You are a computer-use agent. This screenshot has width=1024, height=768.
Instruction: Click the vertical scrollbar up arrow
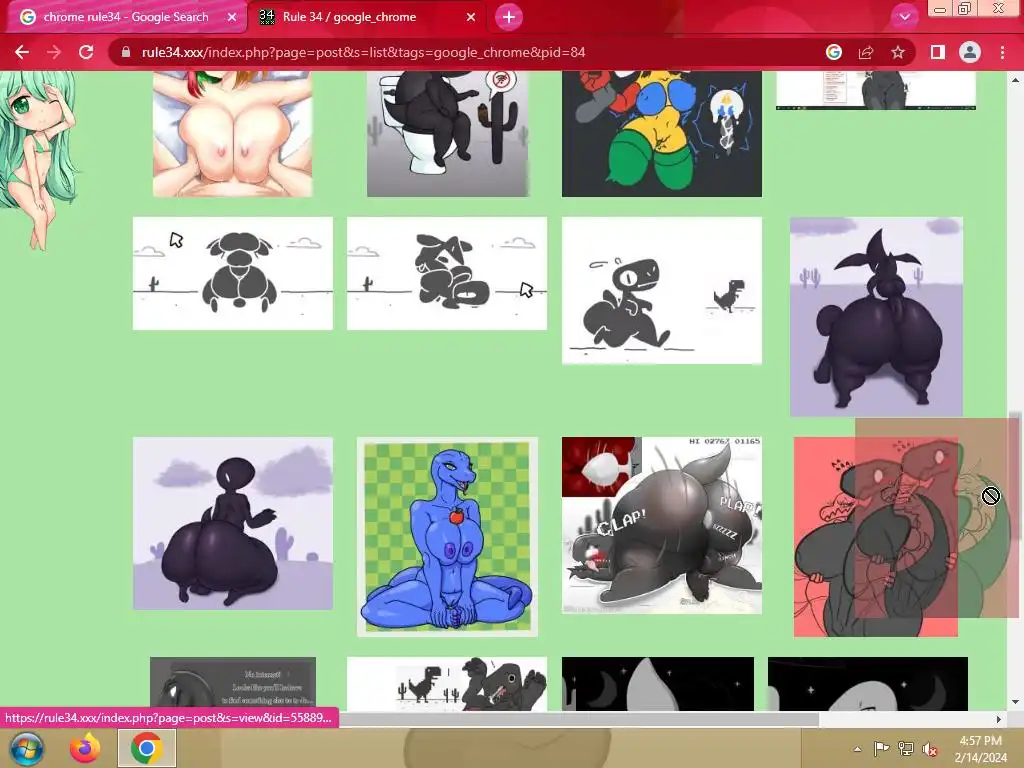pyautogui.click(x=1015, y=80)
